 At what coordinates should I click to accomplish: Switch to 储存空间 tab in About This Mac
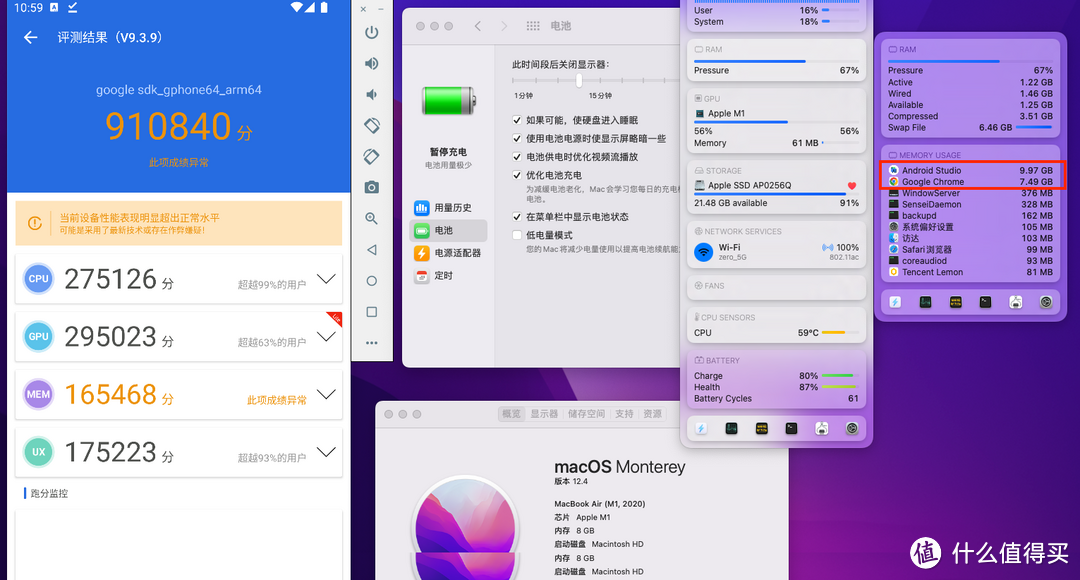pos(586,414)
